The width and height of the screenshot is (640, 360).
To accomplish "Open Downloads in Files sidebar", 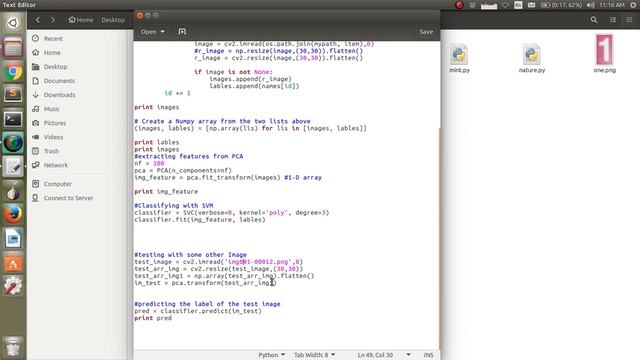I will [x=59, y=95].
